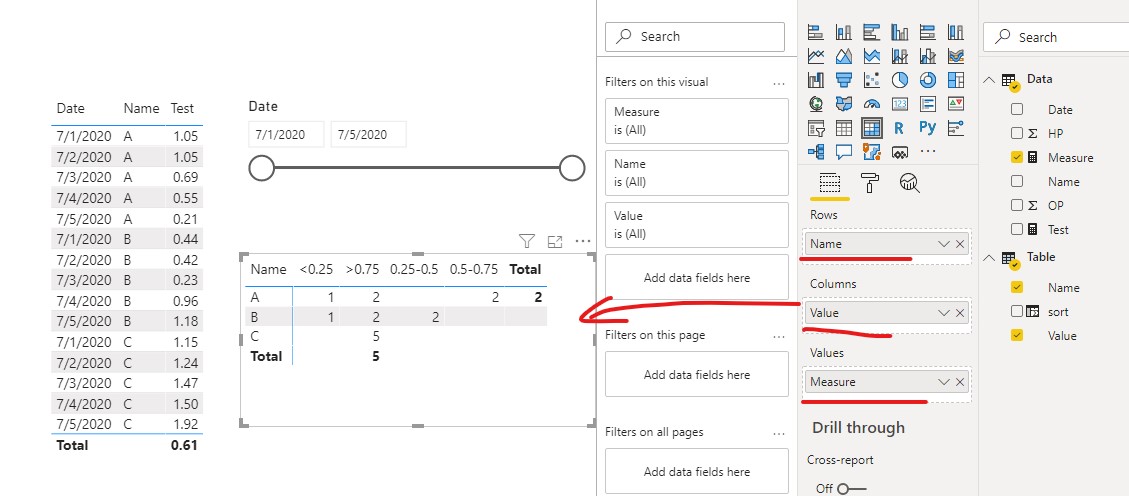Screen dimensions: 1129x496
Task: Expand the Measure is (All) filter card
Action: pyautogui.click(x=697, y=121)
